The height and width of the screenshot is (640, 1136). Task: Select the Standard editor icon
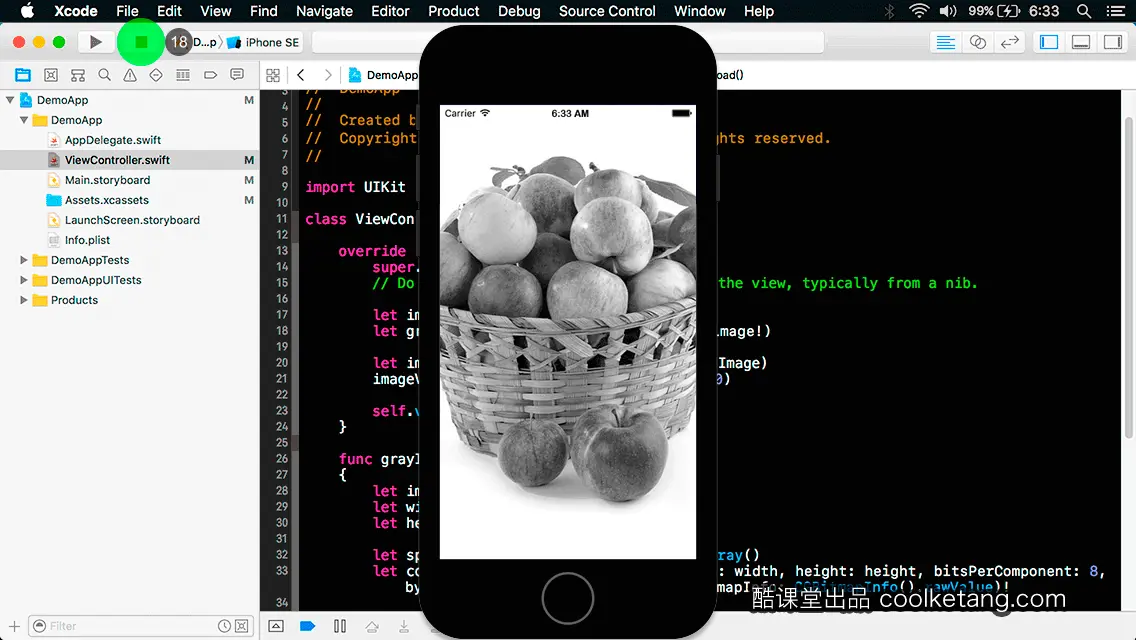(945, 42)
